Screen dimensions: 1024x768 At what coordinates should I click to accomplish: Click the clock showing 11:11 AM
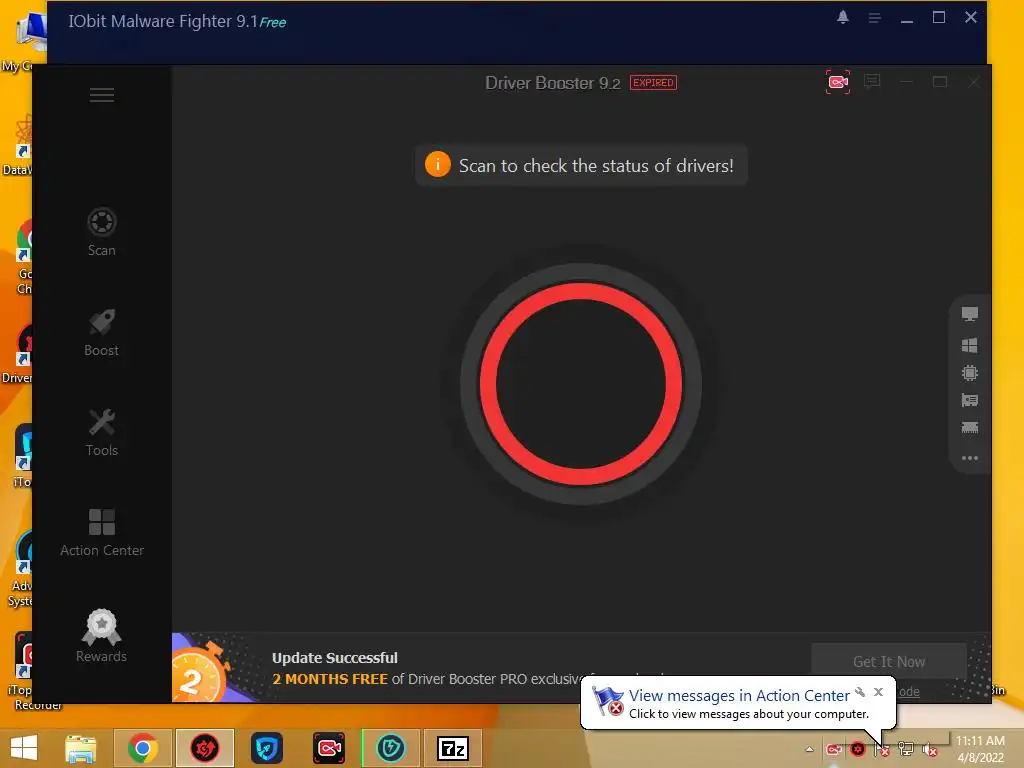tap(980, 741)
